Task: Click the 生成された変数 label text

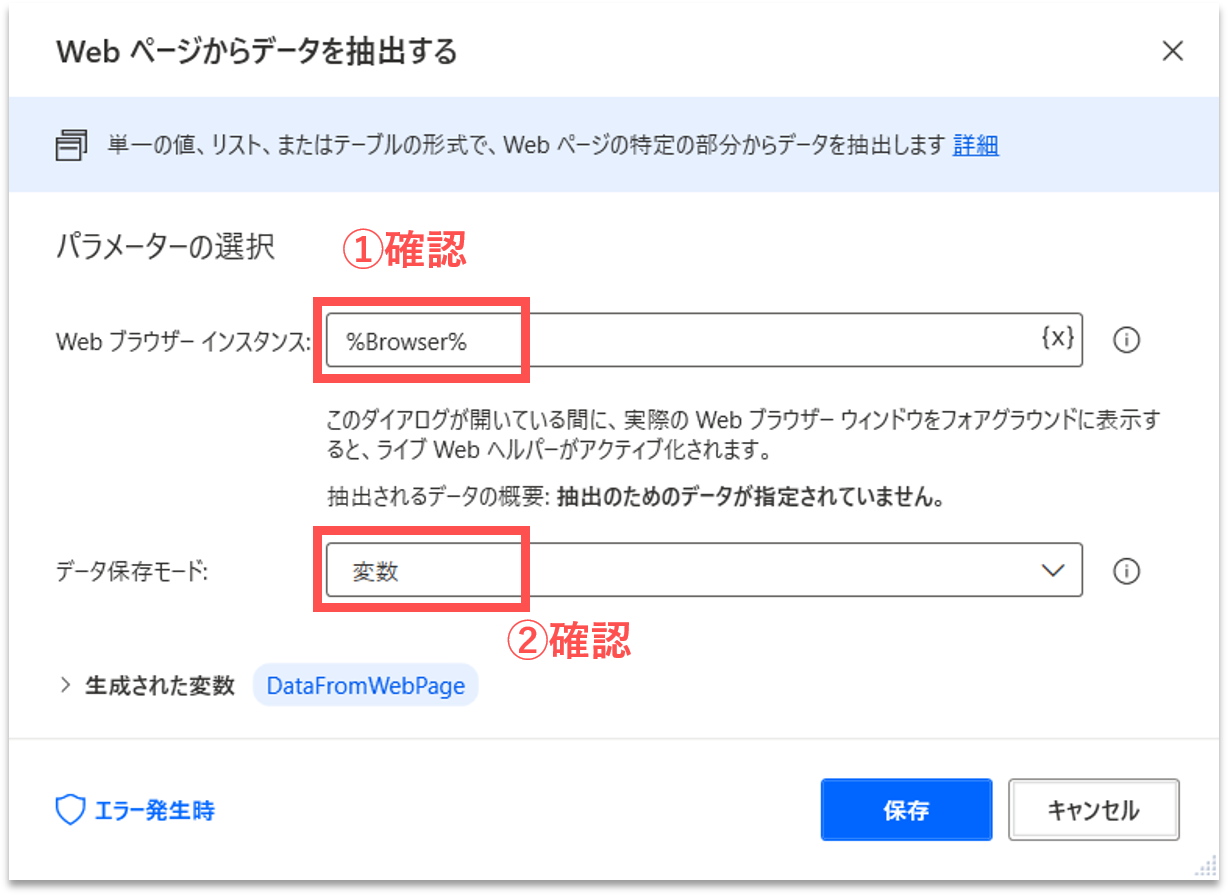Action: coord(160,686)
